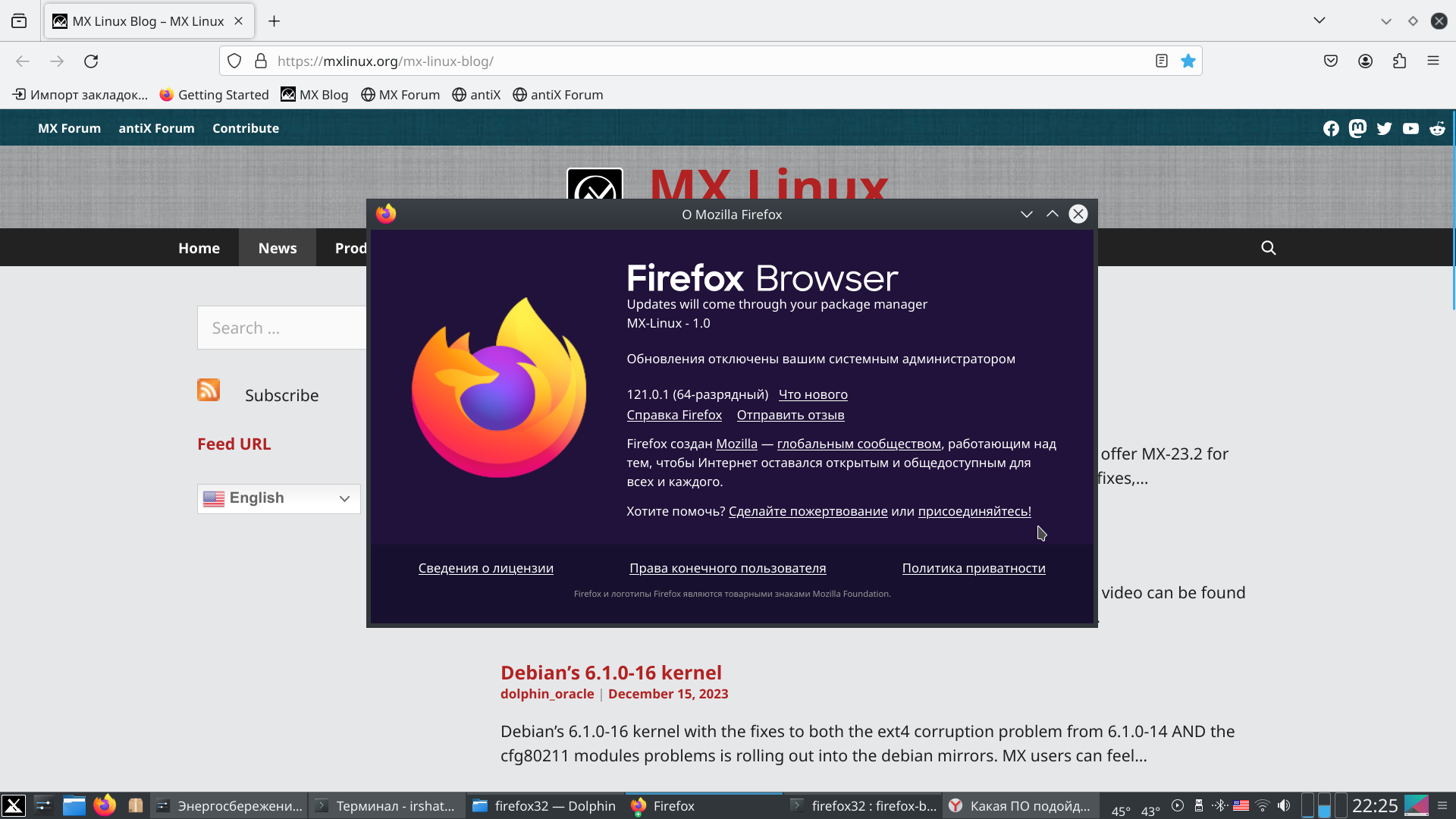The width and height of the screenshot is (1456, 819).
Task: Switch to Терминал taskbar window
Action: click(x=386, y=806)
